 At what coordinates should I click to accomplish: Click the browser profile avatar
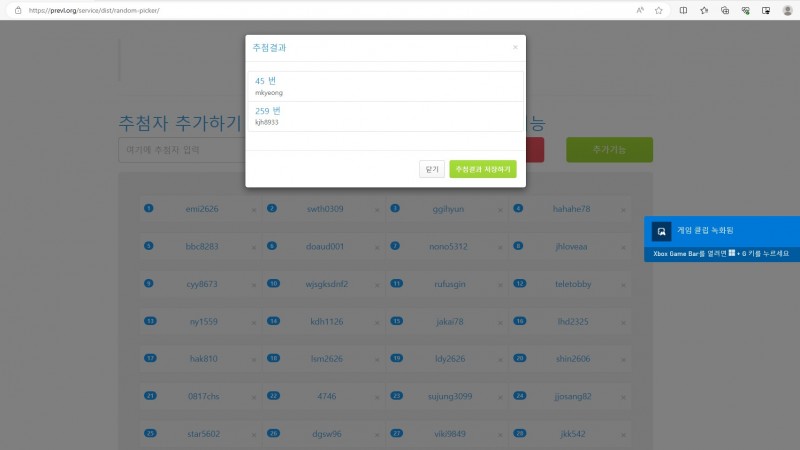787,10
